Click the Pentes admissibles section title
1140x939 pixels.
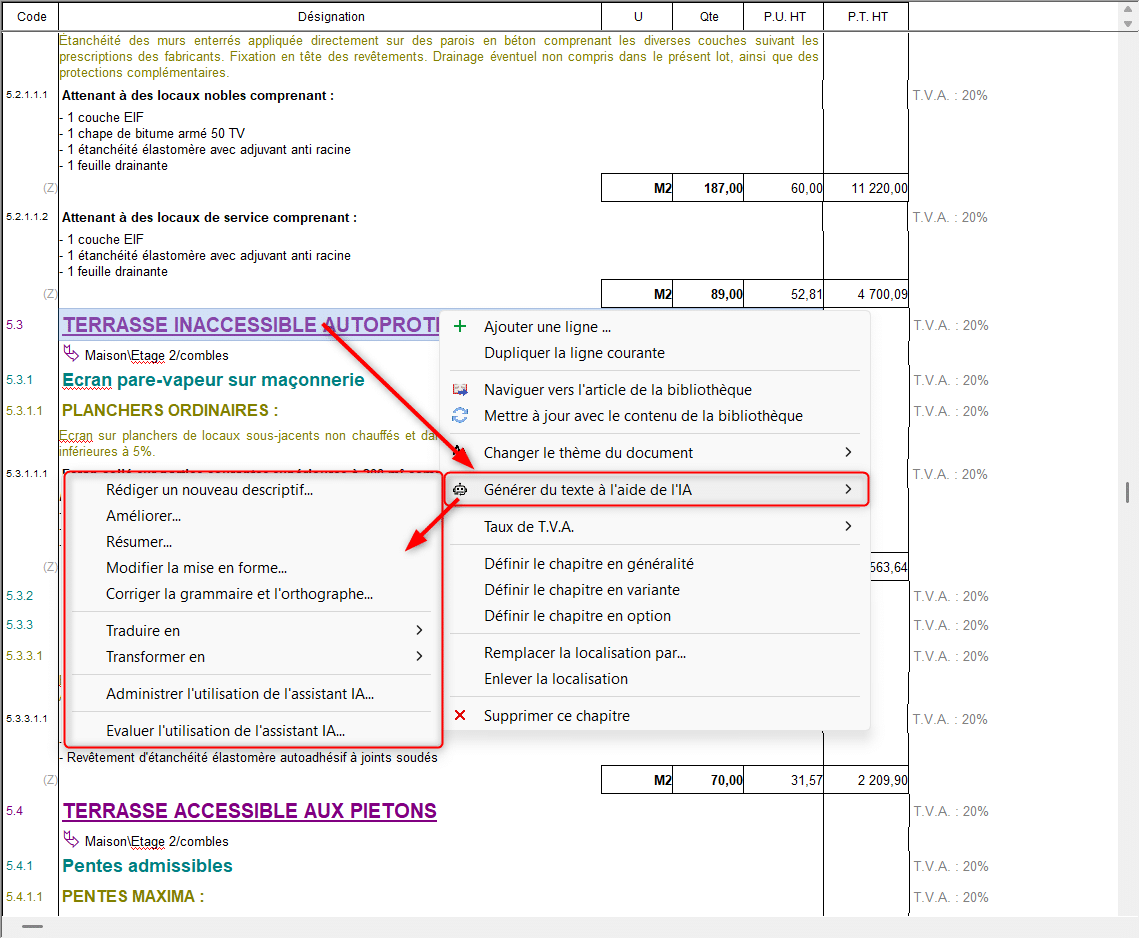tap(147, 866)
